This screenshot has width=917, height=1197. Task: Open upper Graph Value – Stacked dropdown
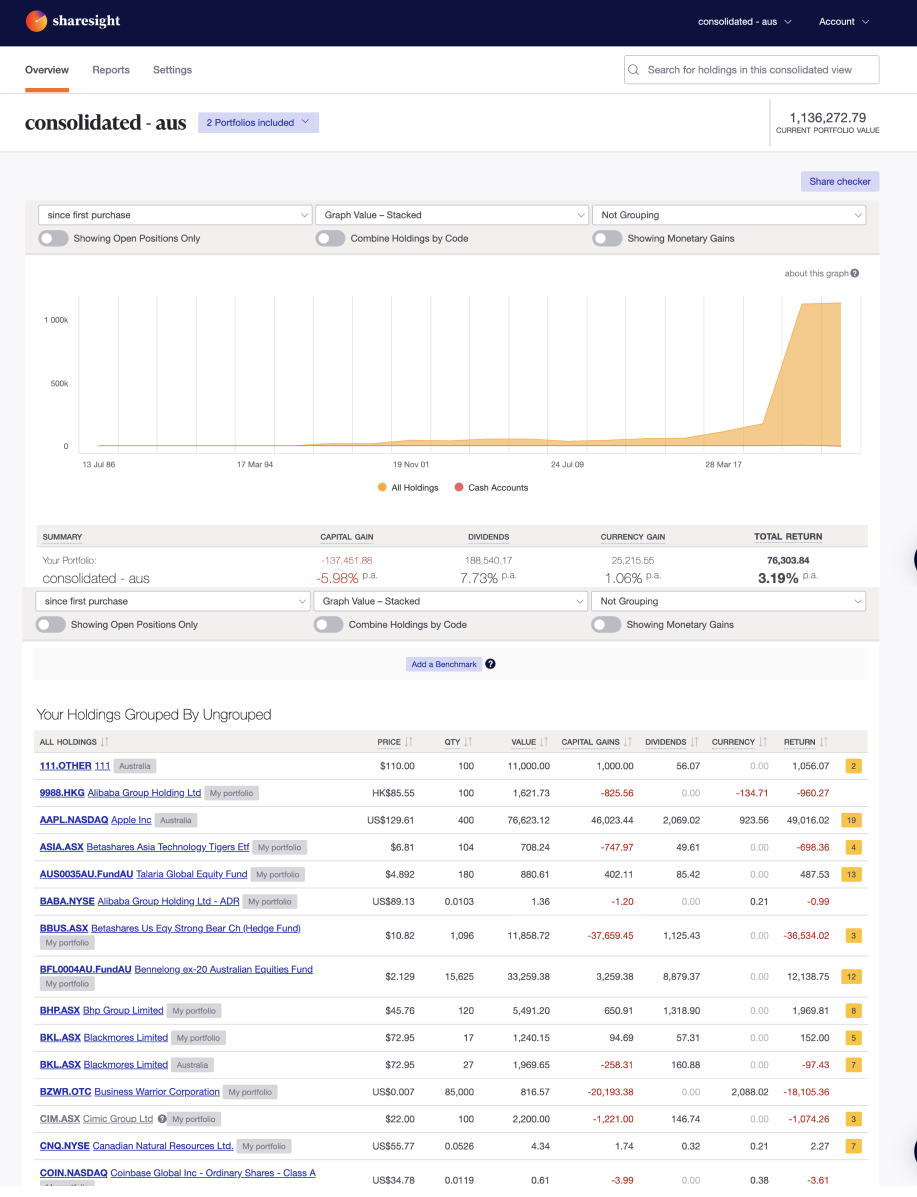[452, 215]
